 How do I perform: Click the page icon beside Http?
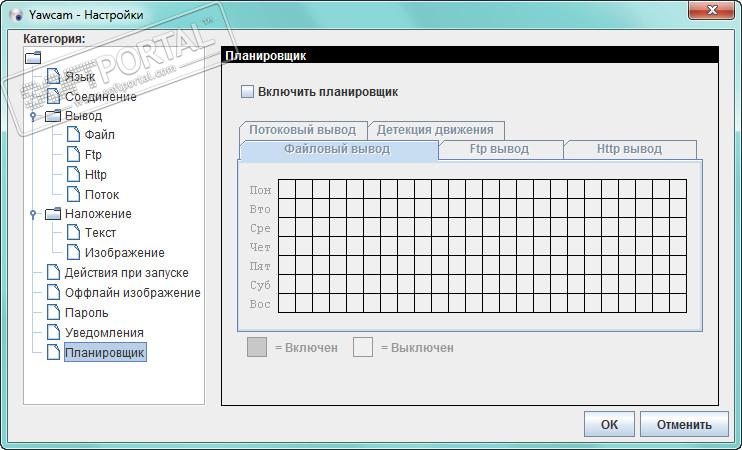pos(73,174)
